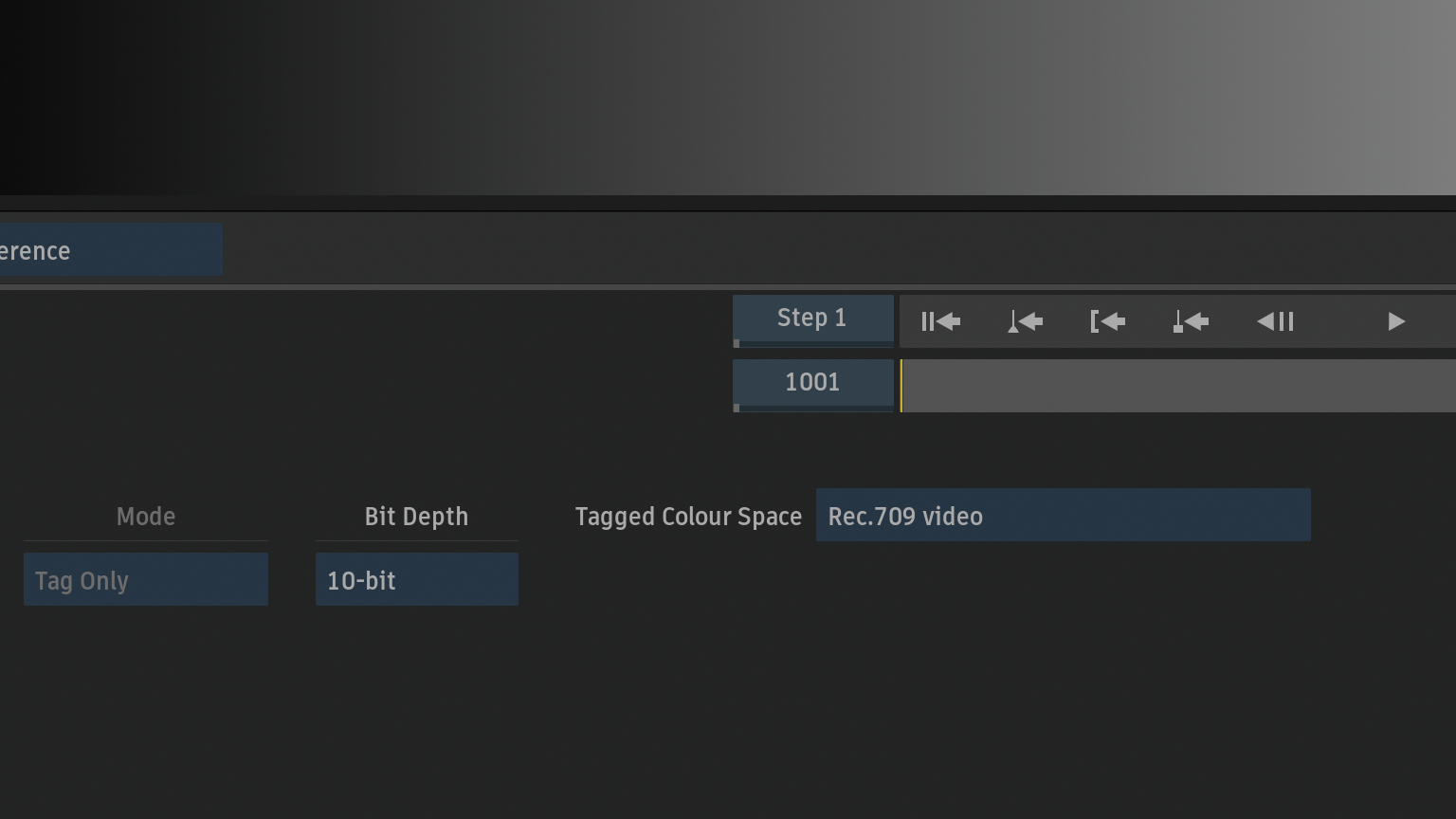Viewport: 1456px width, 819px height.
Task: Click the 1001 current frame field
Action: [x=812, y=382]
